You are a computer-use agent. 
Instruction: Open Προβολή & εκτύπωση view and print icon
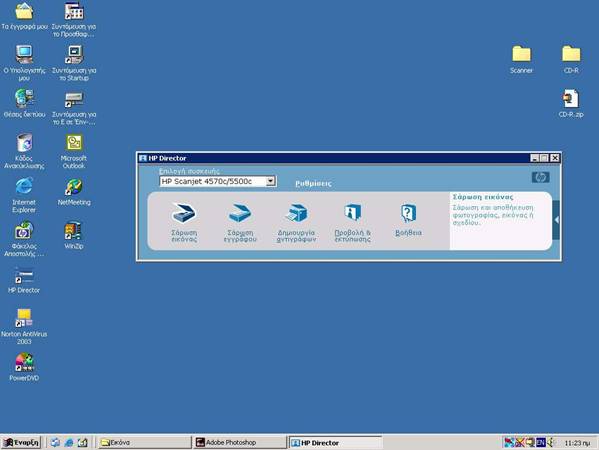[x=352, y=212]
